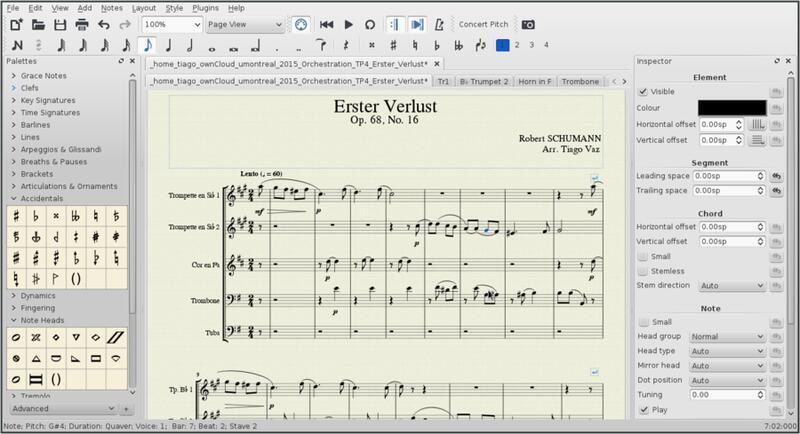Select crotchet quarter note duration

coord(168,45)
